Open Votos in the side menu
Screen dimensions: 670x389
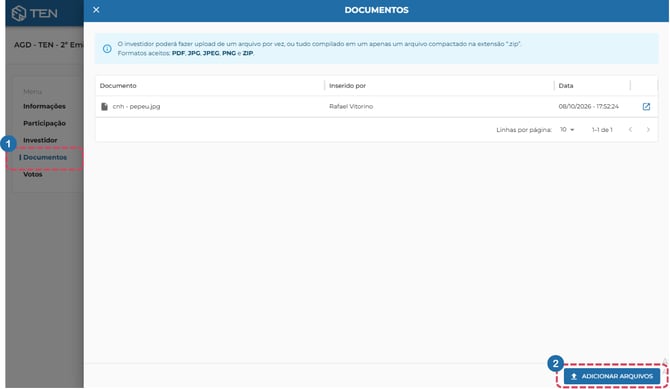[33, 174]
